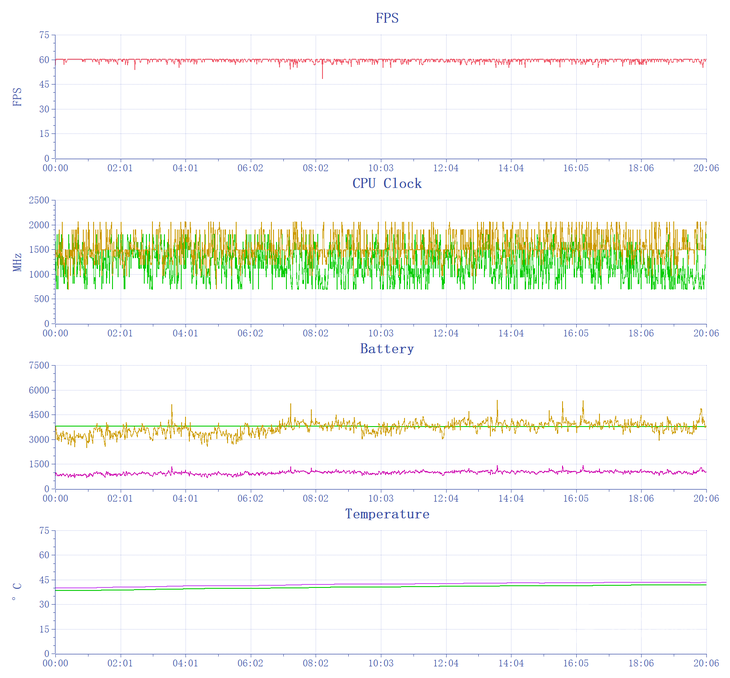730x678 pixels.
Task: Click the 04:01 time label under Temperature chart
Action: (x=185, y=663)
